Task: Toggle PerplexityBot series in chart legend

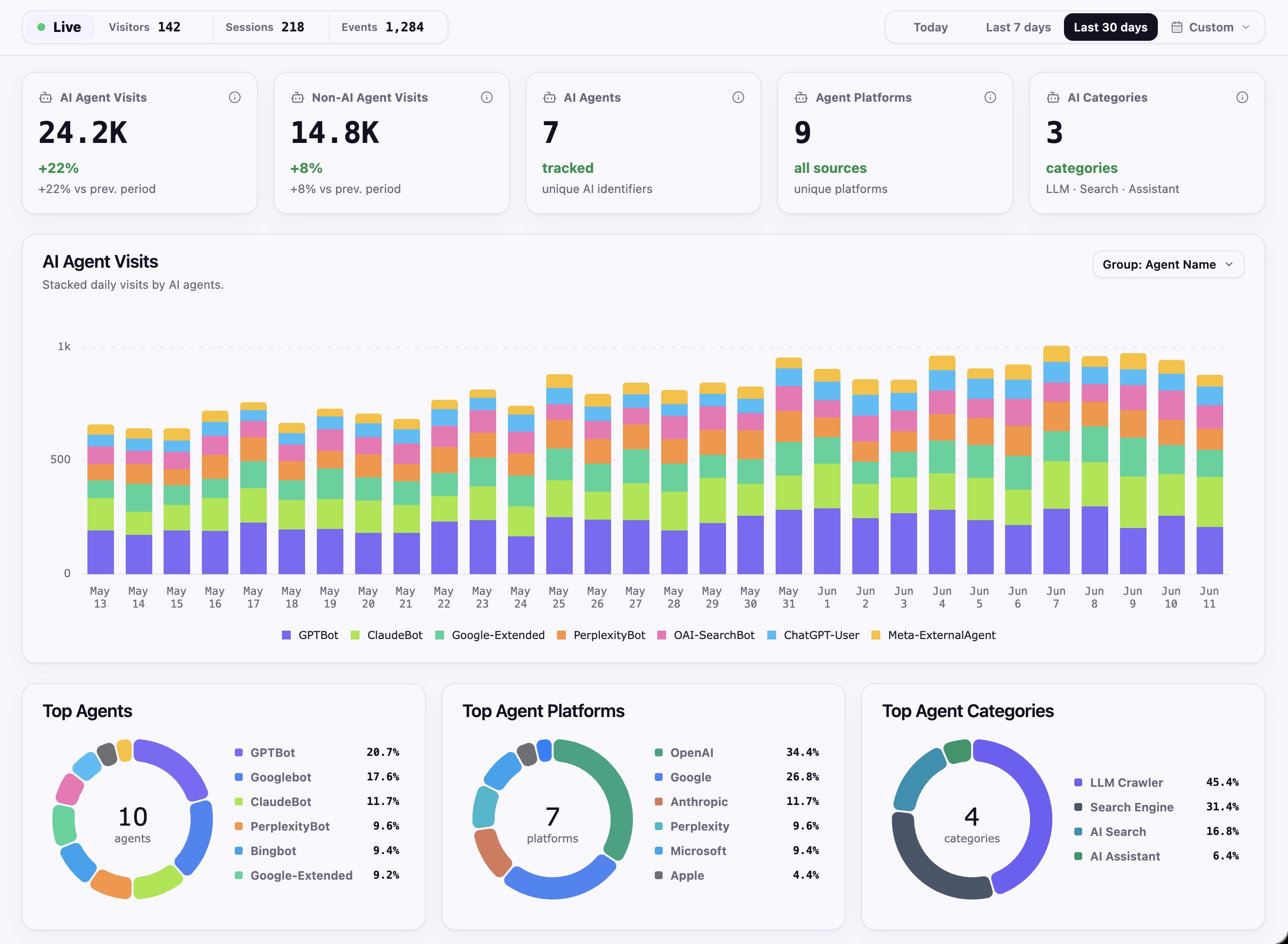Action: (x=601, y=635)
